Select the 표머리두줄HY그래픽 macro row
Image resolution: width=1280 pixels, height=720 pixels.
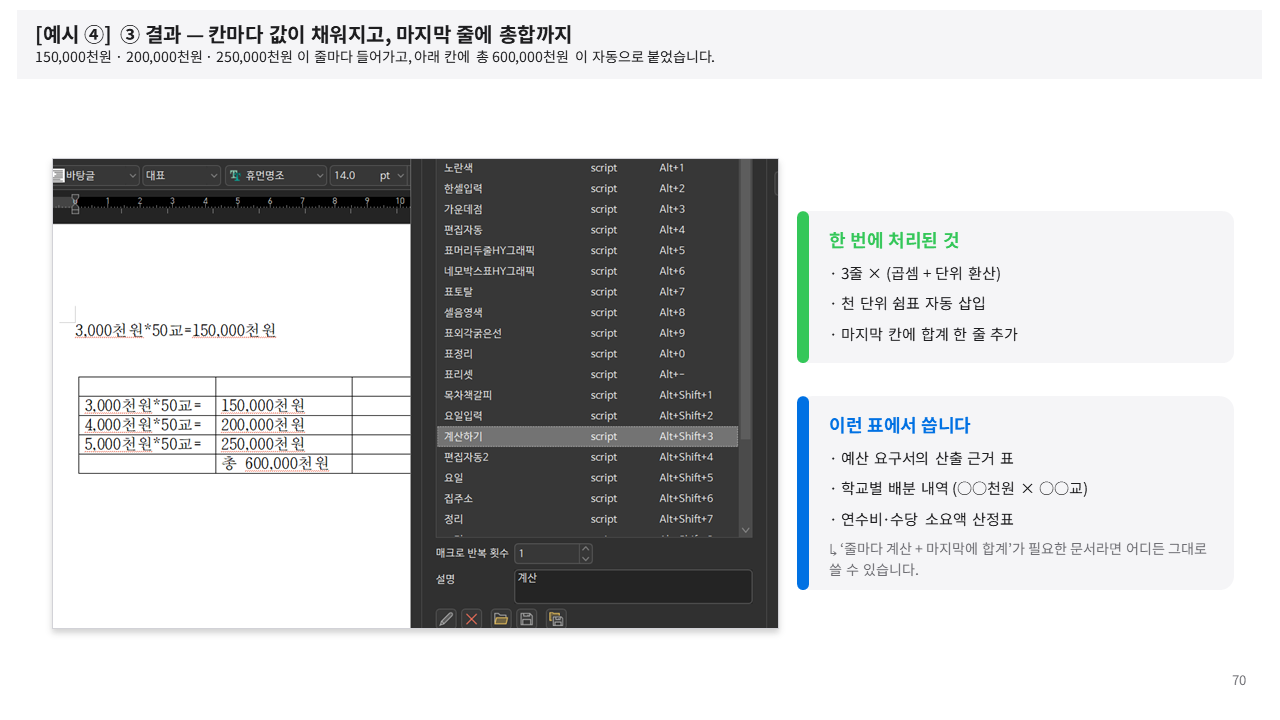[587, 250]
